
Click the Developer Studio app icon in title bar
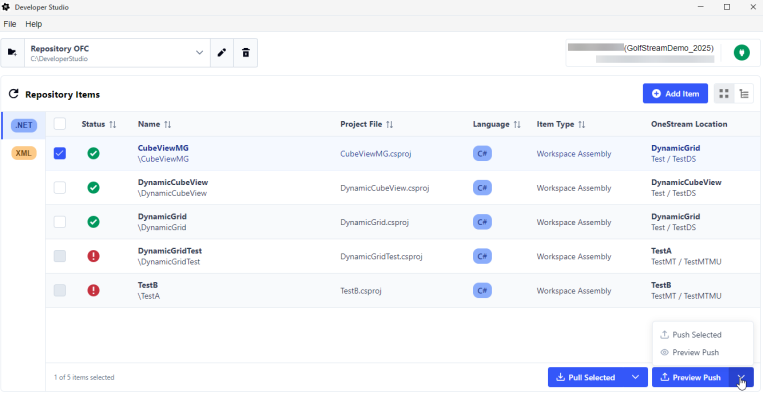(6, 7)
